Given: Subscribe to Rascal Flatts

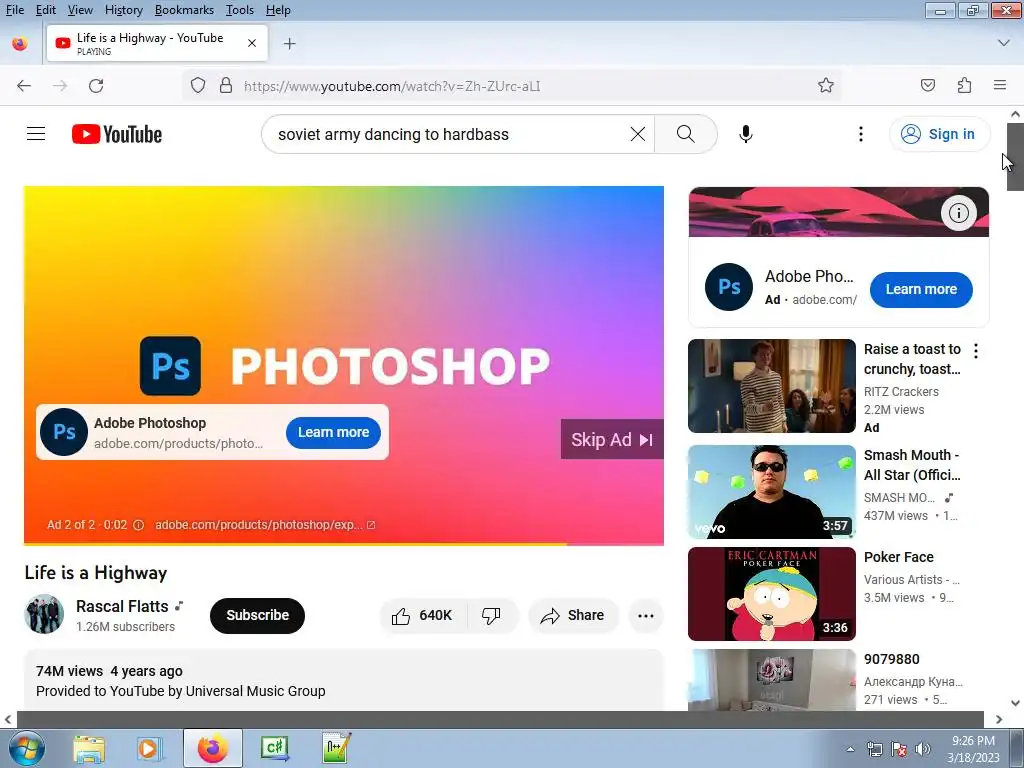Looking at the screenshot, I should 257,615.
